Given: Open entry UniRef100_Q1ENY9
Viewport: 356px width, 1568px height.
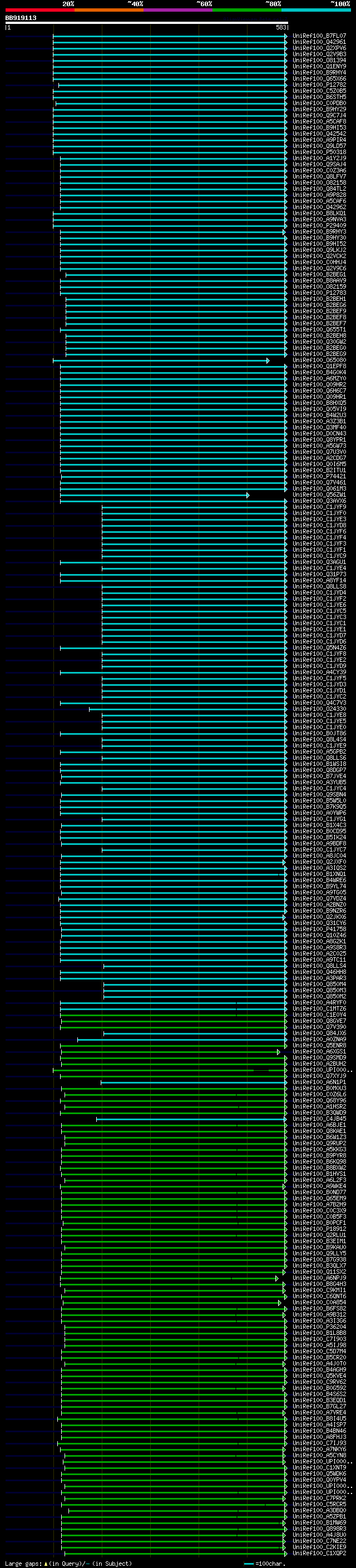Looking at the screenshot, I should click(319, 66).
